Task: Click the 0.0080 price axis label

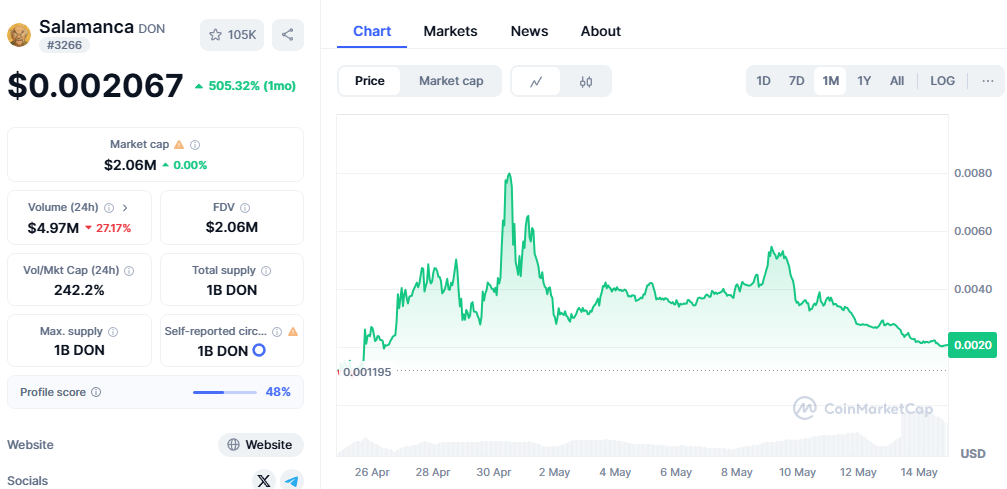Action: (972, 173)
